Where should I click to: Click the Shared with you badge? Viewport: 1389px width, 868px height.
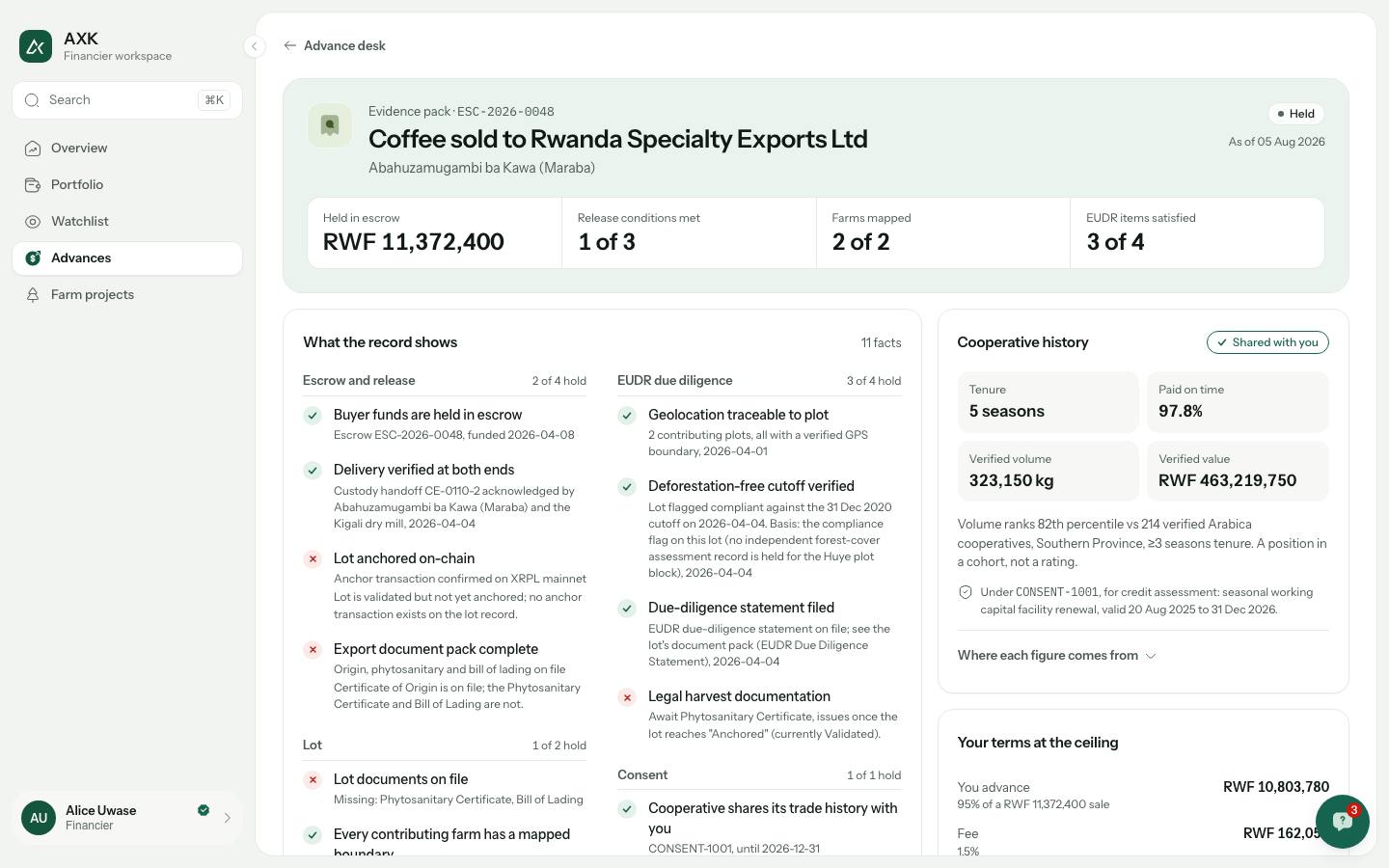coord(1267,342)
